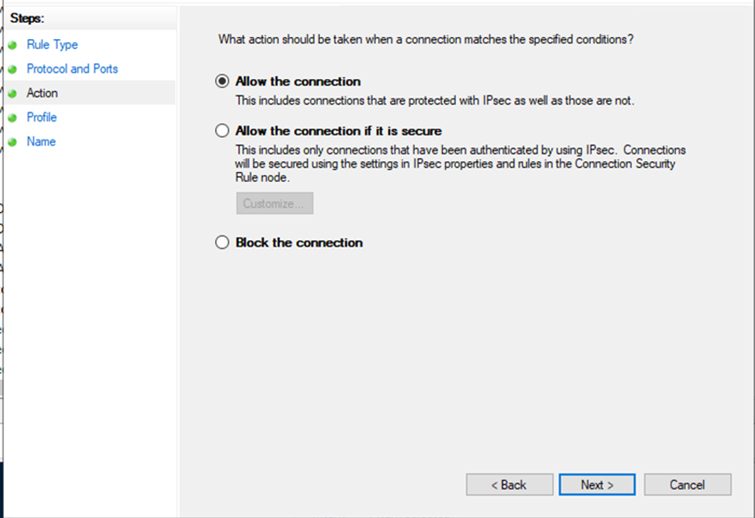The width and height of the screenshot is (755, 518).
Task: Click the green bullet beside Protocol and Ports
Action: [x=12, y=69]
